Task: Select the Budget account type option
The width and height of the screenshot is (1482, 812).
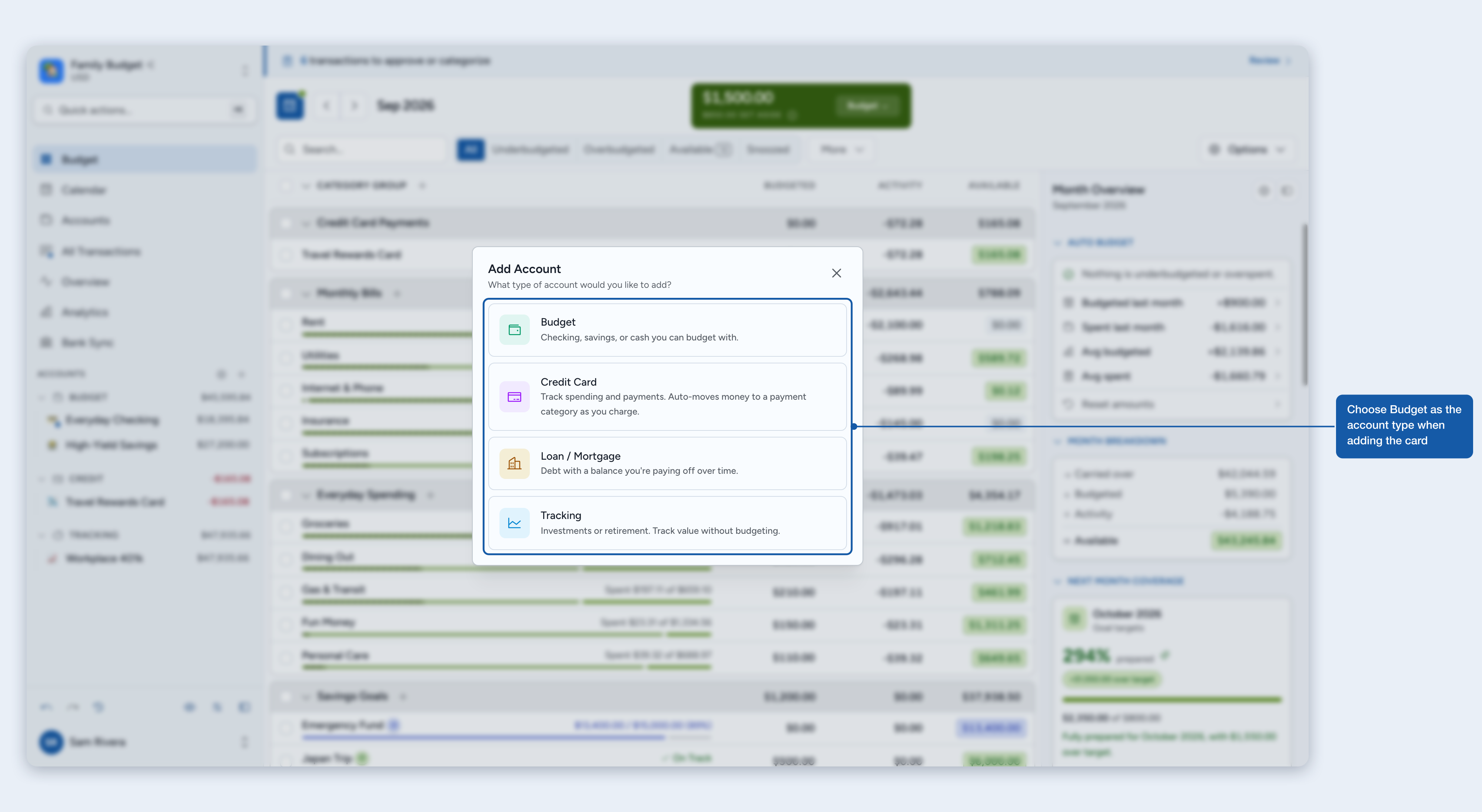Action: click(667, 330)
